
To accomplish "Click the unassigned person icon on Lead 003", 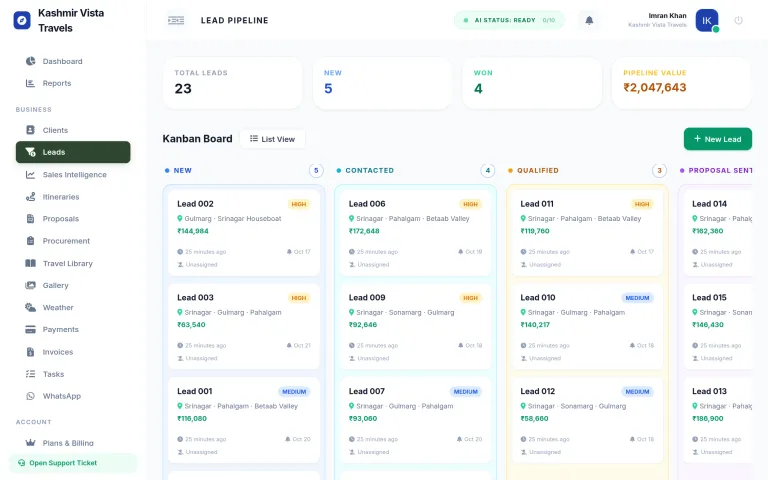I will [x=180, y=358].
